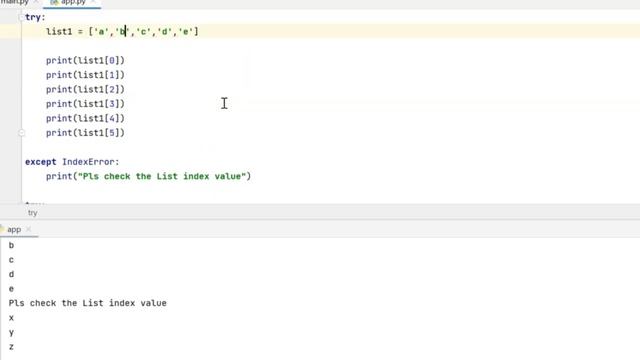Click output line 'y' in console
640x360 pixels.
pyautogui.click(x=11, y=332)
